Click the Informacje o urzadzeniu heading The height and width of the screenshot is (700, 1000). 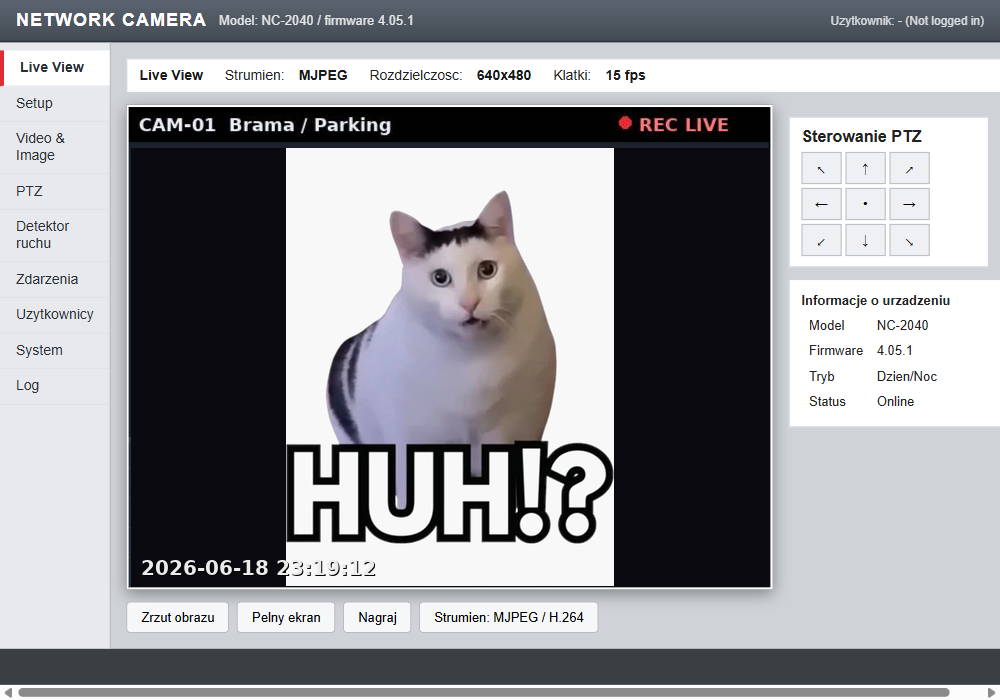[876, 301]
